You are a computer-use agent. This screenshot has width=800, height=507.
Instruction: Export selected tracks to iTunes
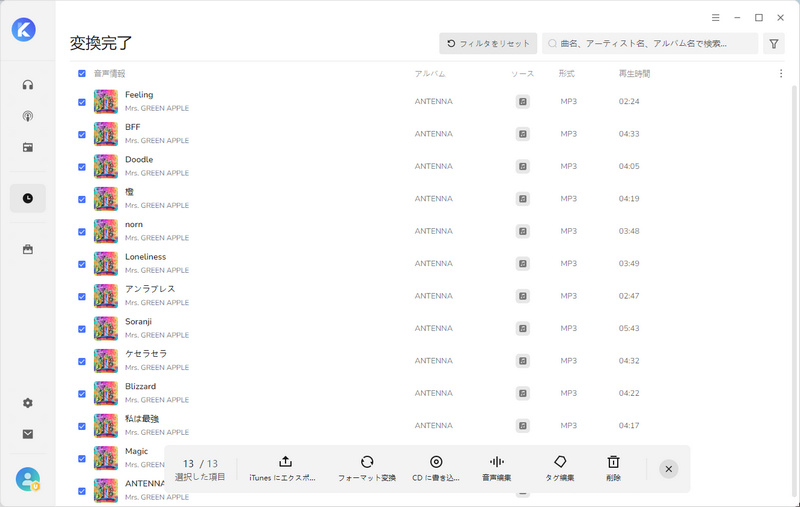[x=283, y=468]
